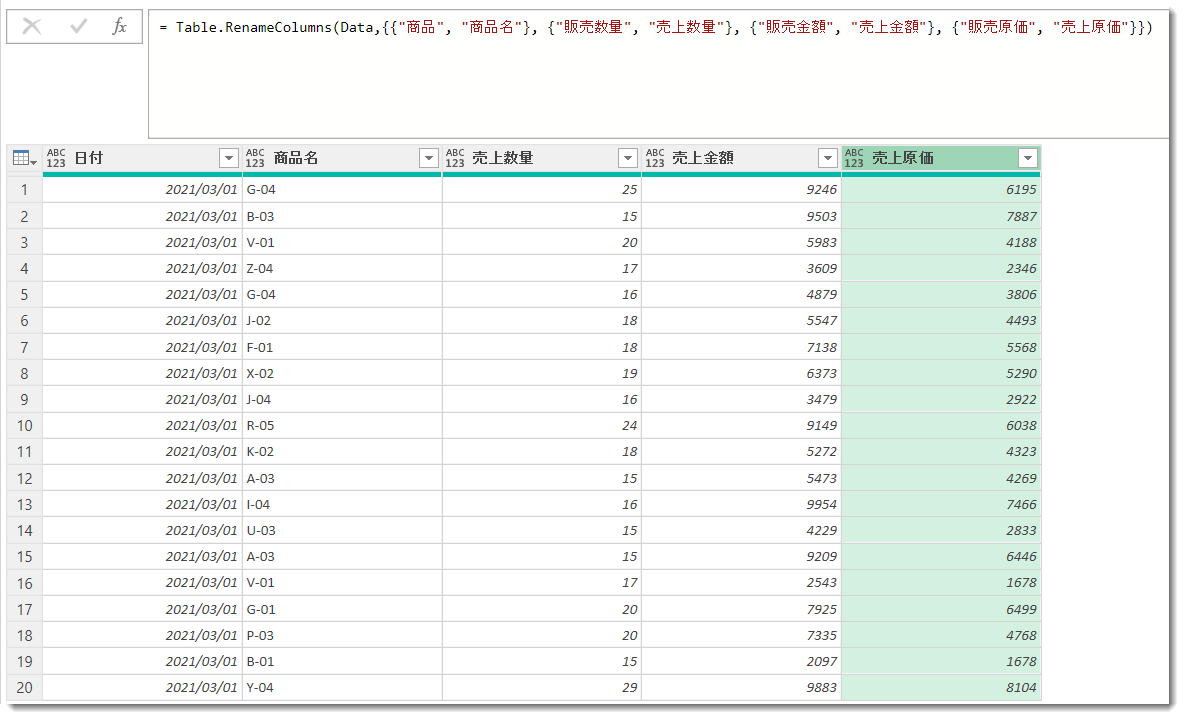The width and height of the screenshot is (1184, 719).
Task: Cancel formula edit with X icon
Action: [x=32, y=26]
